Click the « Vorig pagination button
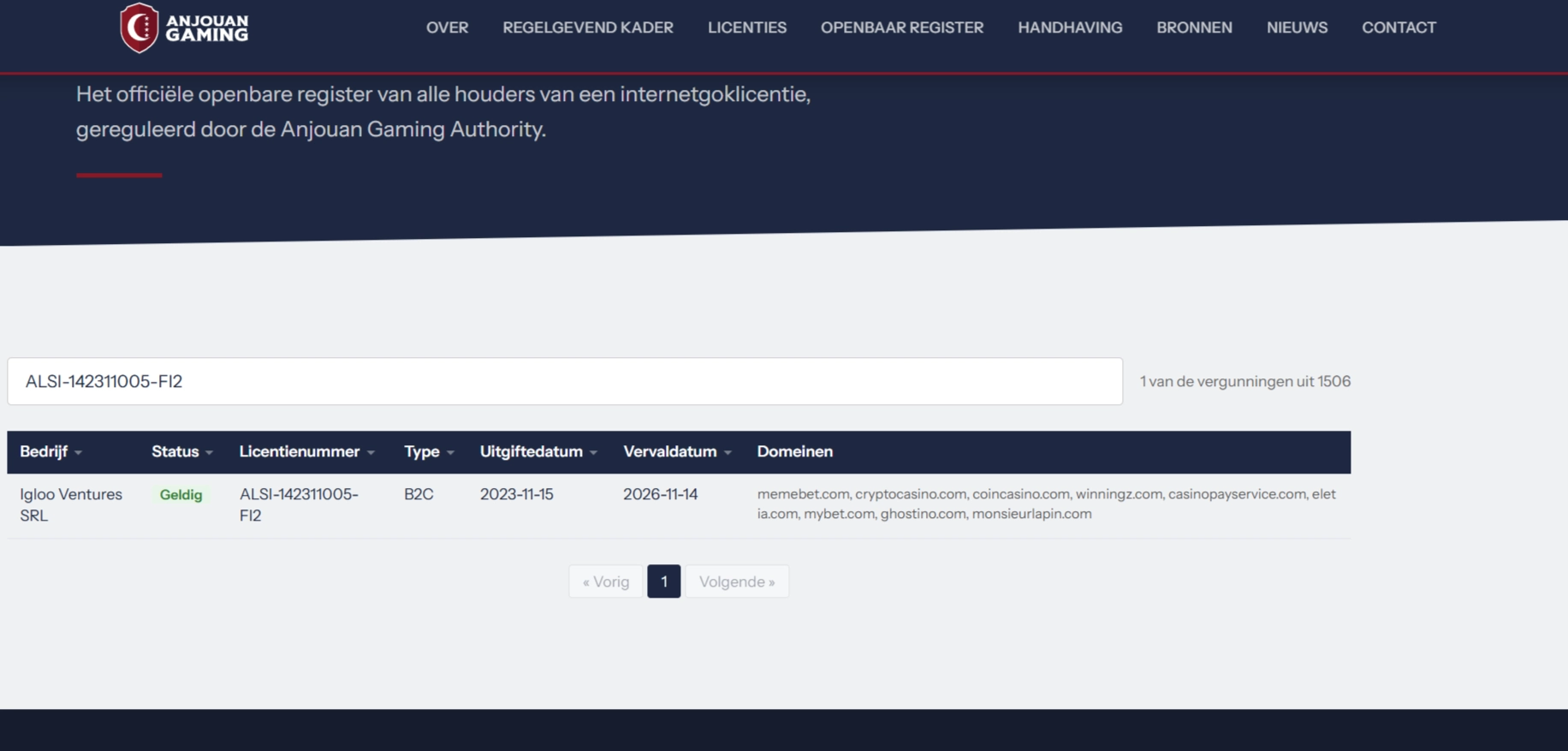Screen dimensions: 1568x751 click(606, 581)
